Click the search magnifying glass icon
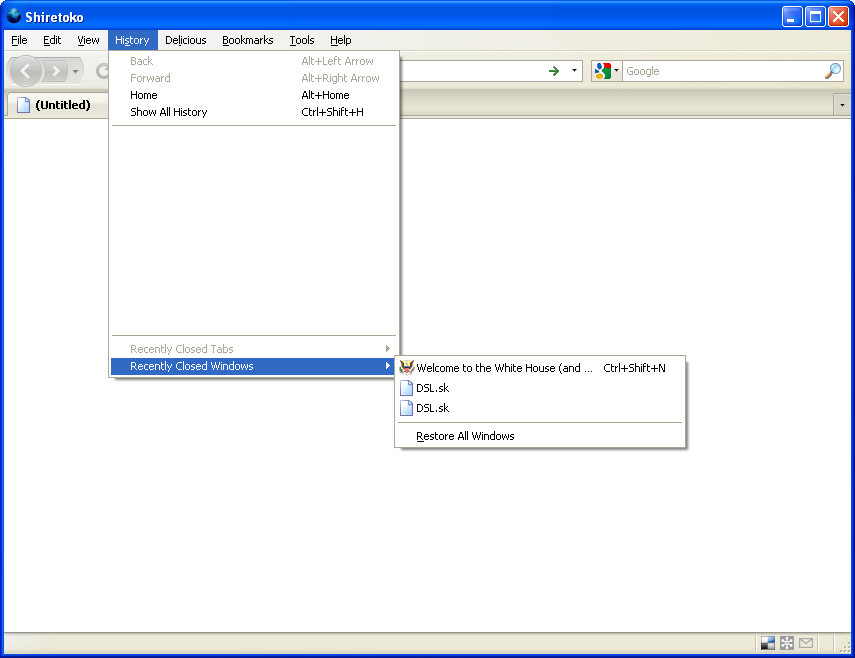Screen dimensions: 855x658 (832, 71)
